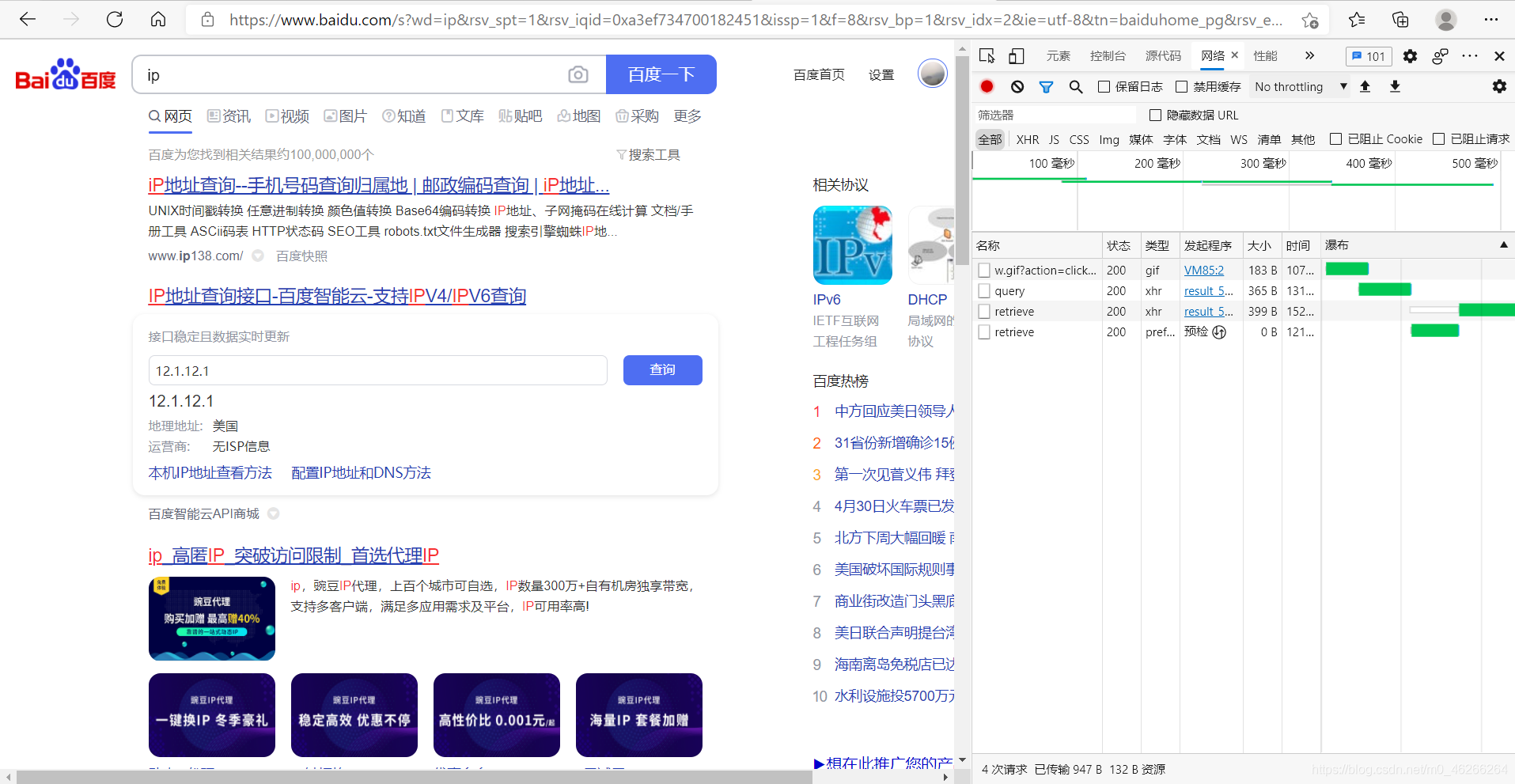
Task: Click 查询 IP lookup button
Action: [x=663, y=370]
